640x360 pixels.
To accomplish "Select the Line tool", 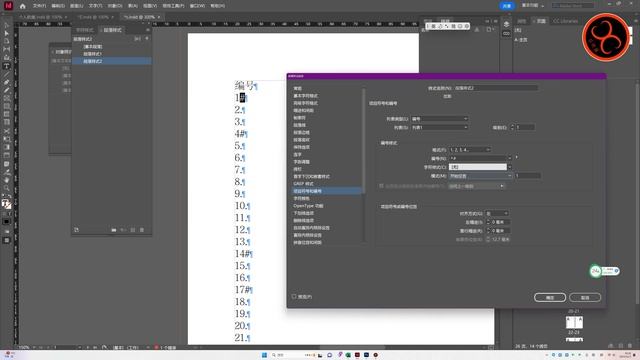I will [x=7, y=74].
